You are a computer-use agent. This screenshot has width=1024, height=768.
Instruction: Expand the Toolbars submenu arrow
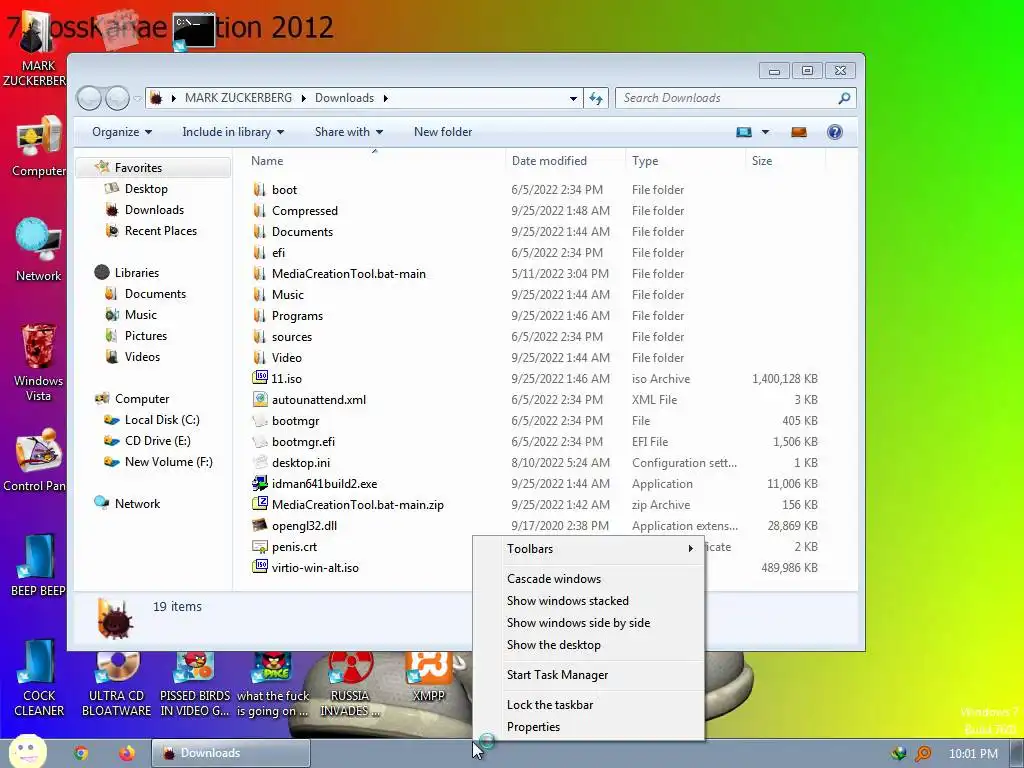coord(690,549)
